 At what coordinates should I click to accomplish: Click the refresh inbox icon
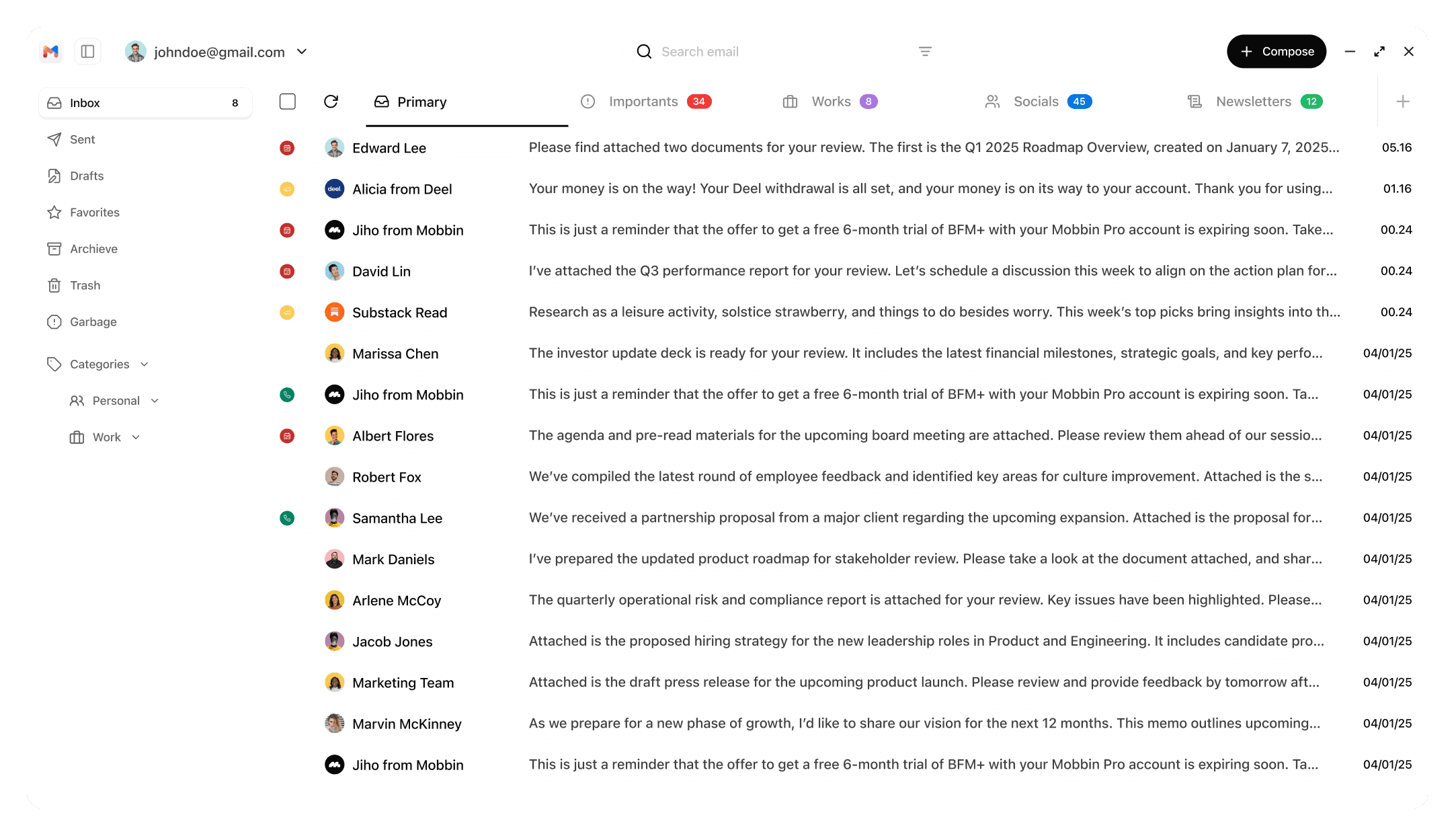tap(331, 102)
